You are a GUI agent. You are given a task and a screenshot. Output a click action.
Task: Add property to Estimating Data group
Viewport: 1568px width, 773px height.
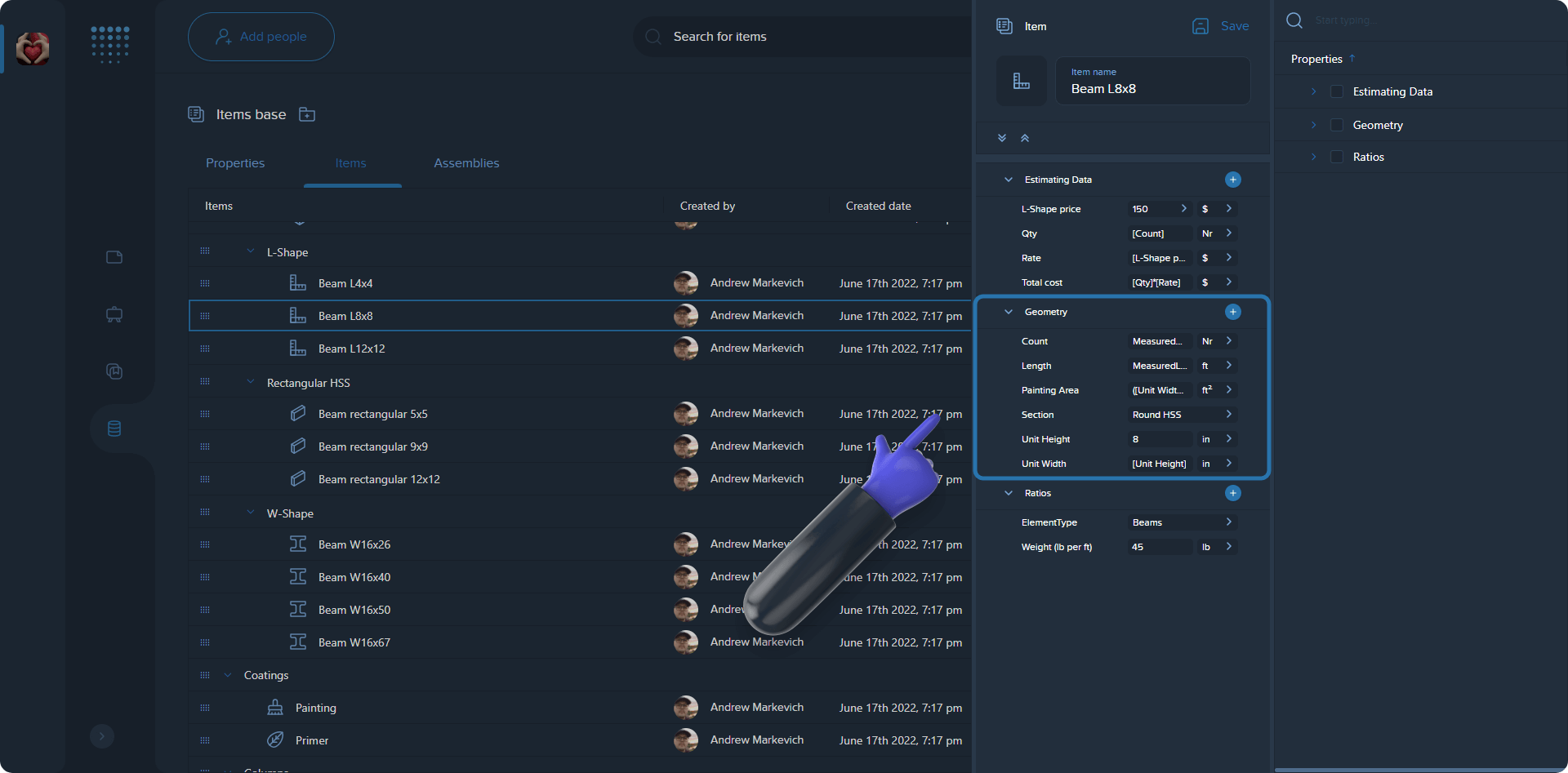coord(1233,180)
